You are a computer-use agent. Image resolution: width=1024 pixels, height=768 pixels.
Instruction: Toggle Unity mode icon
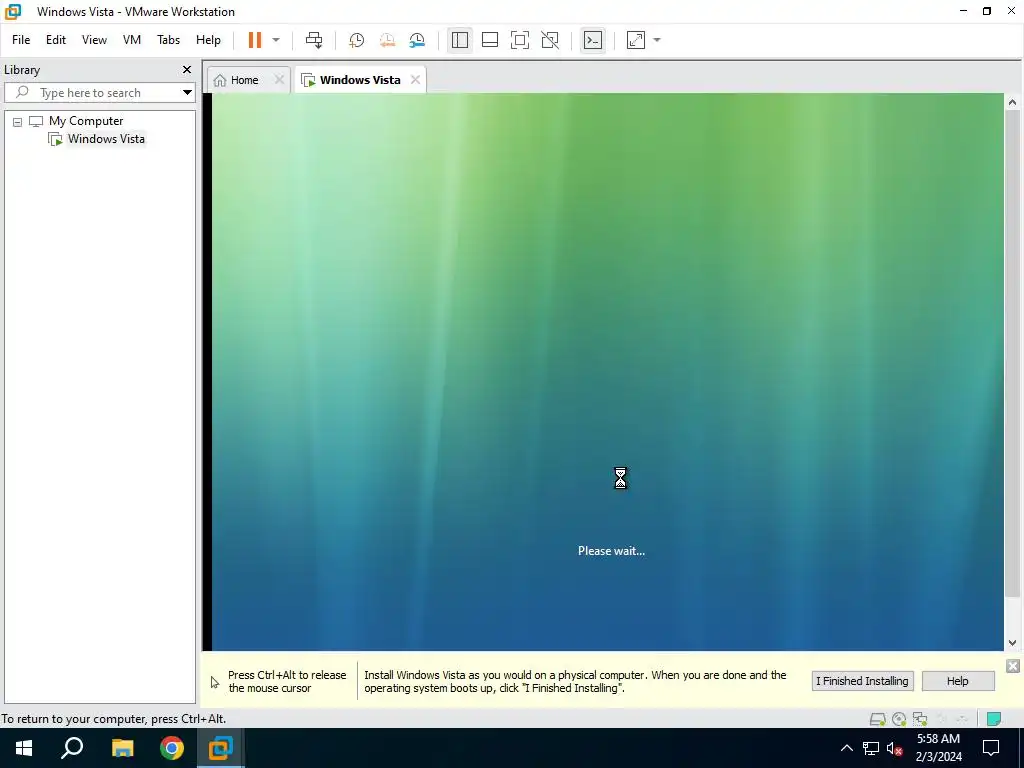[x=550, y=40]
